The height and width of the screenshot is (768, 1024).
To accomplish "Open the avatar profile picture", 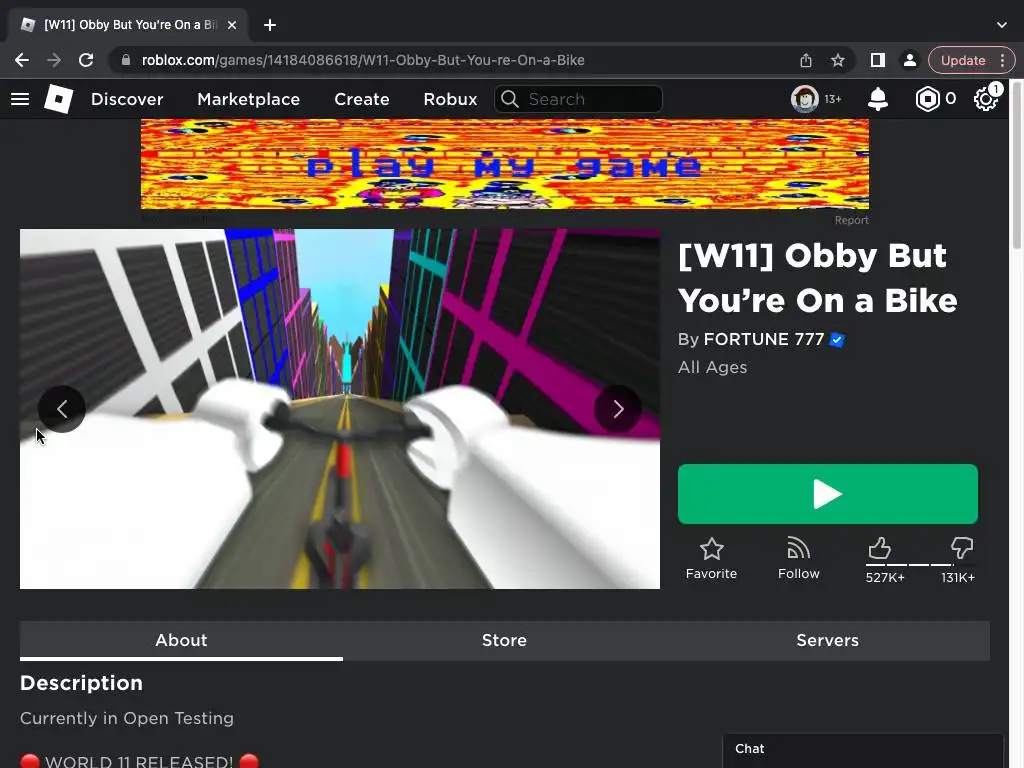I will pyautogui.click(x=805, y=99).
